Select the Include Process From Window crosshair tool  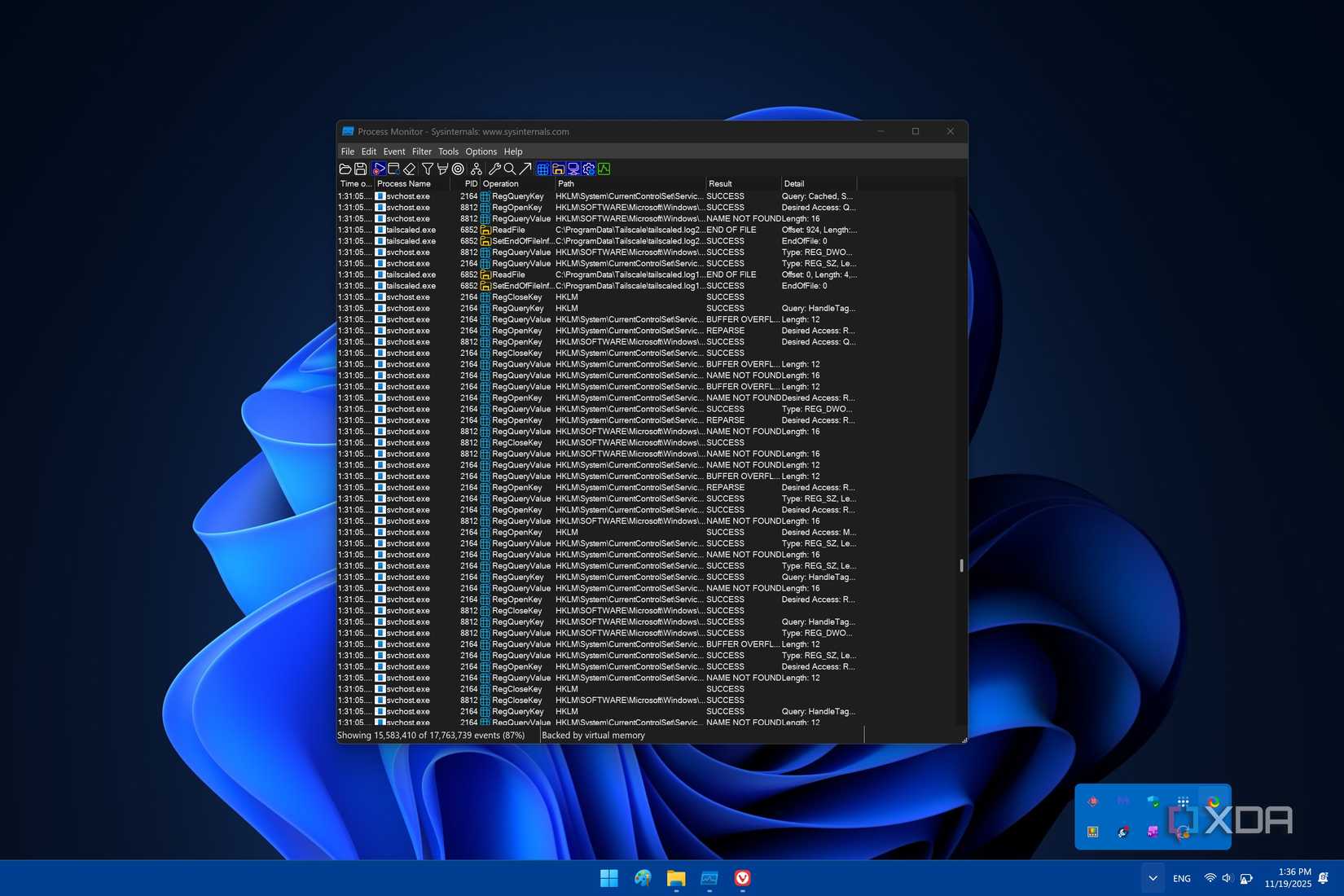[x=458, y=169]
